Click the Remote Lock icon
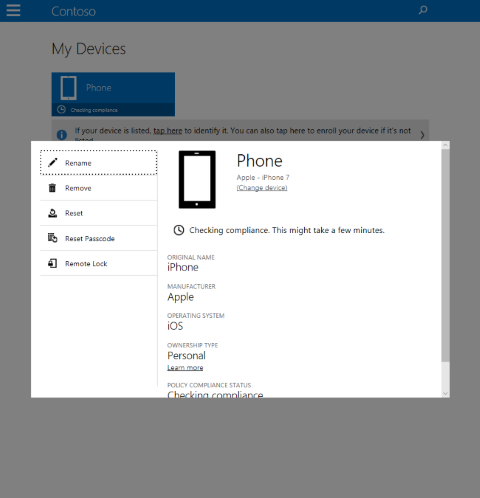This screenshot has height=498, width=480. tap(53, 263)
